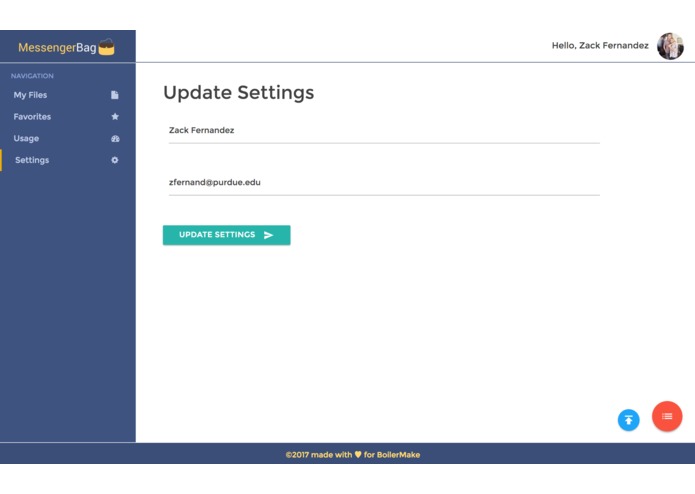Open the Usage page
The image size is (695, 494).
pyautogui.click(x=26, y=138)
